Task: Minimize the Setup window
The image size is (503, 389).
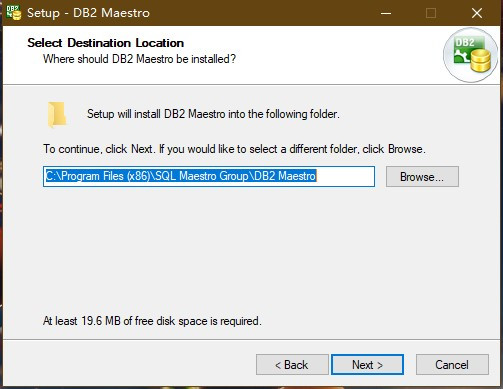Action: 386,13
